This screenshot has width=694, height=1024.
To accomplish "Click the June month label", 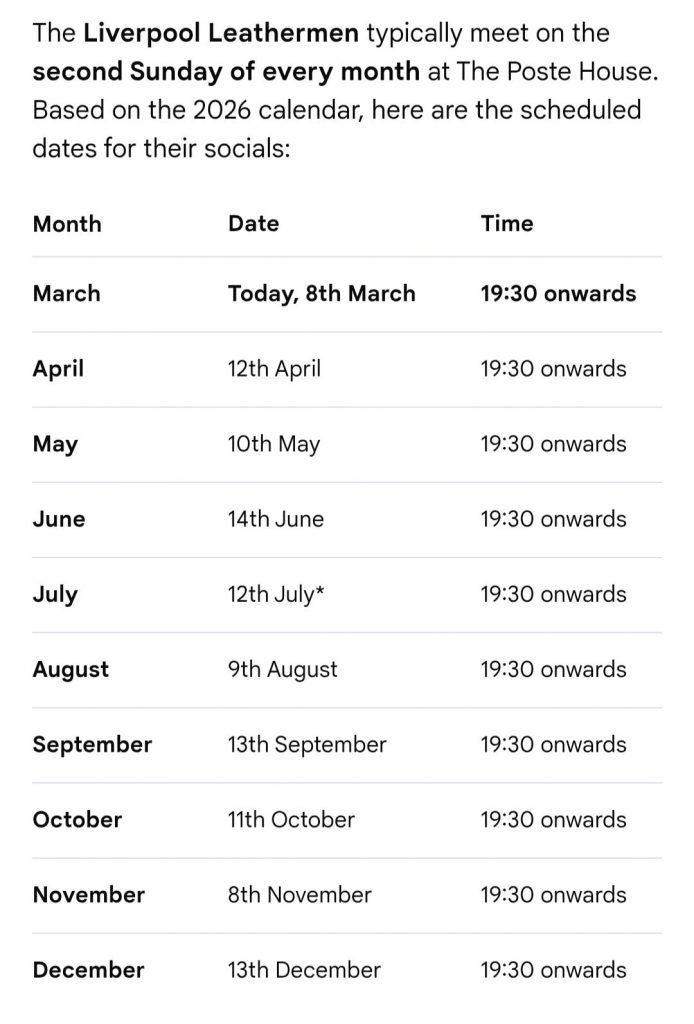I will click(59, 519).
